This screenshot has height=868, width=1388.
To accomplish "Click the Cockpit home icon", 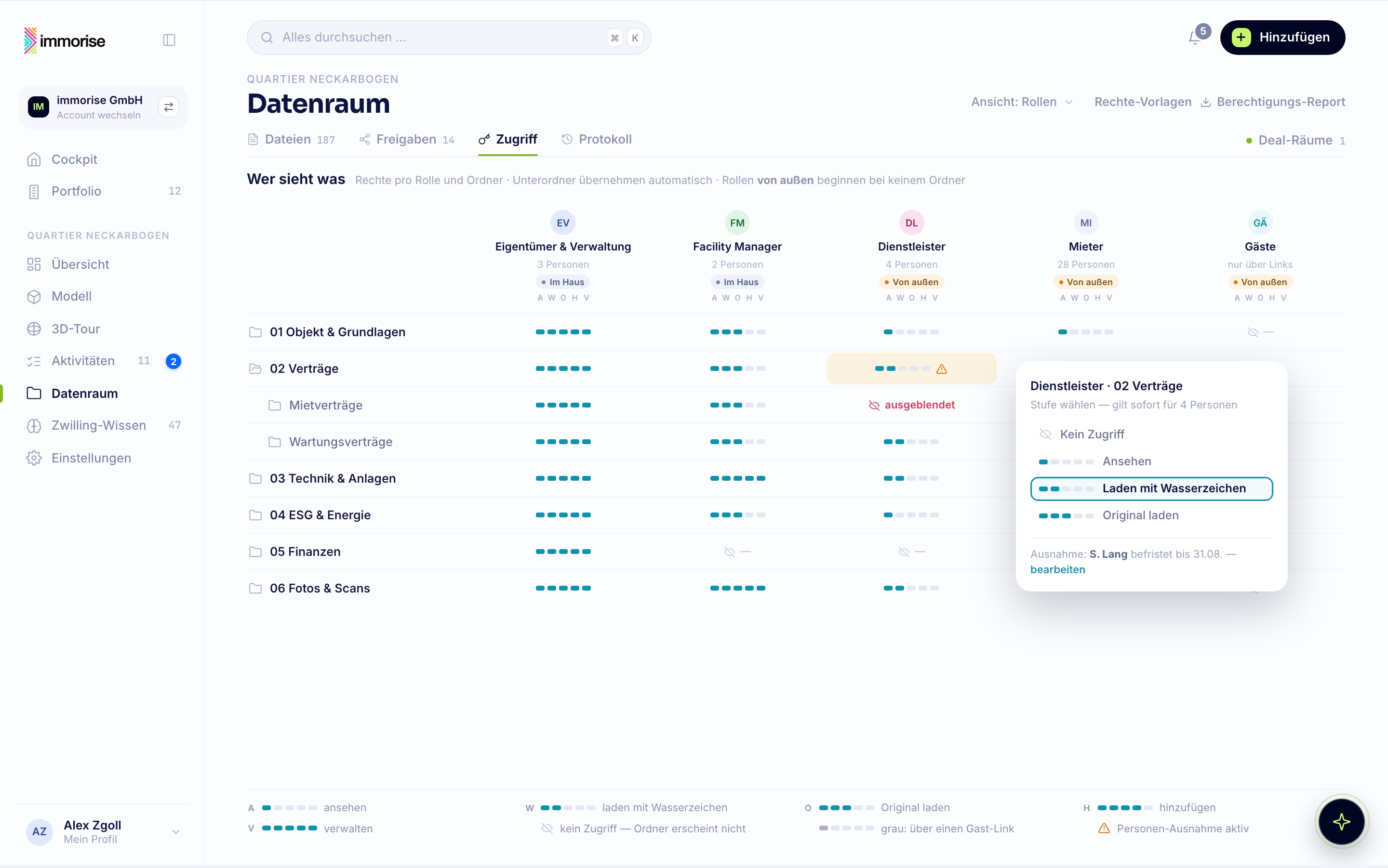I will pyautogui.click(x=34, y=159).
